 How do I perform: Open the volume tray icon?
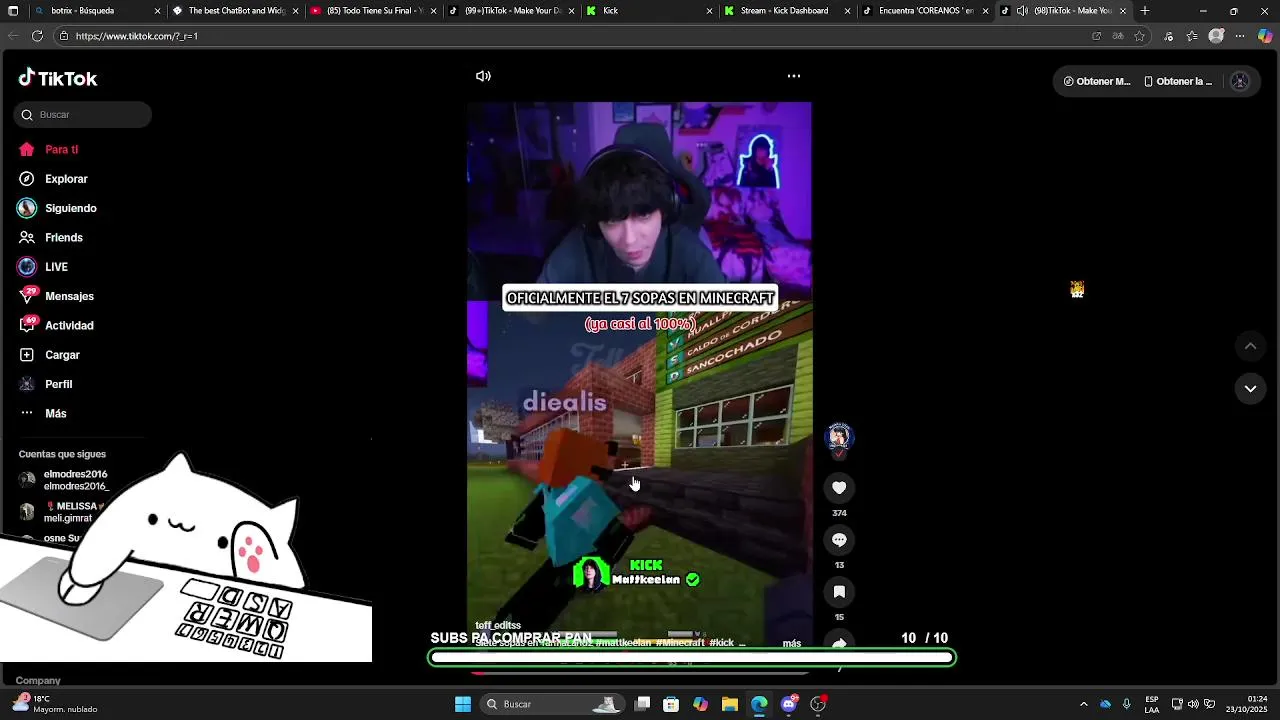click(1193, 705)
